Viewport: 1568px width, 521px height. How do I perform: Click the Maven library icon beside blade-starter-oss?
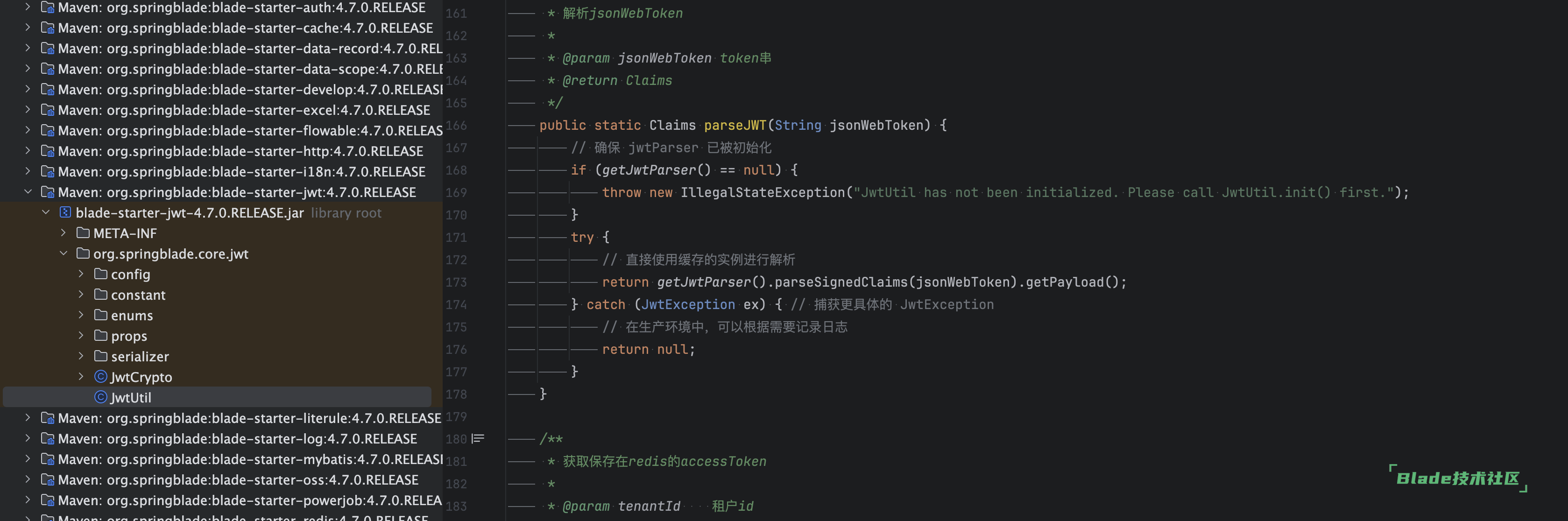click(48, 479)
